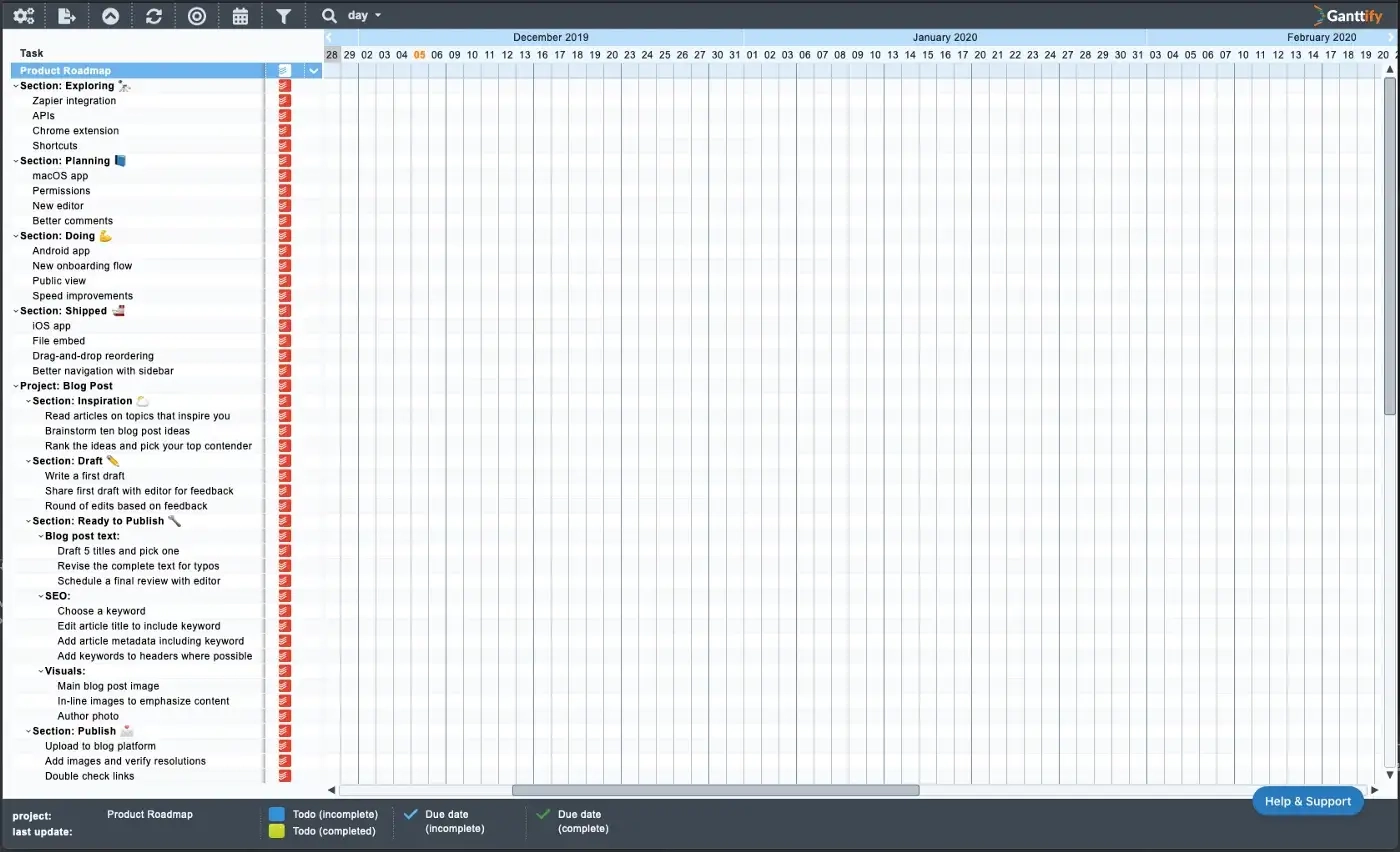Screen dimensions: 1400x852
Task: Click the filter funnel icon
Action: tap(283, 15)
